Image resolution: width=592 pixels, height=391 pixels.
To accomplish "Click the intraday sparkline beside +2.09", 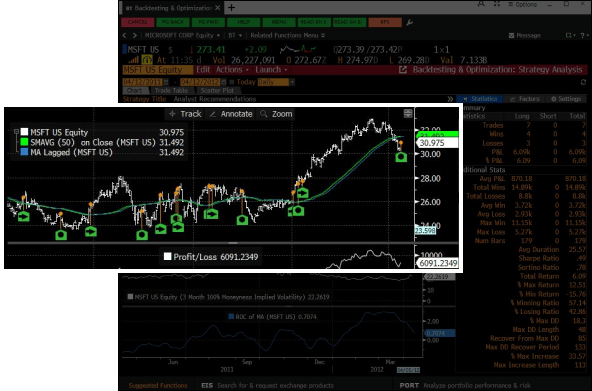I will (x=298, y=49).
